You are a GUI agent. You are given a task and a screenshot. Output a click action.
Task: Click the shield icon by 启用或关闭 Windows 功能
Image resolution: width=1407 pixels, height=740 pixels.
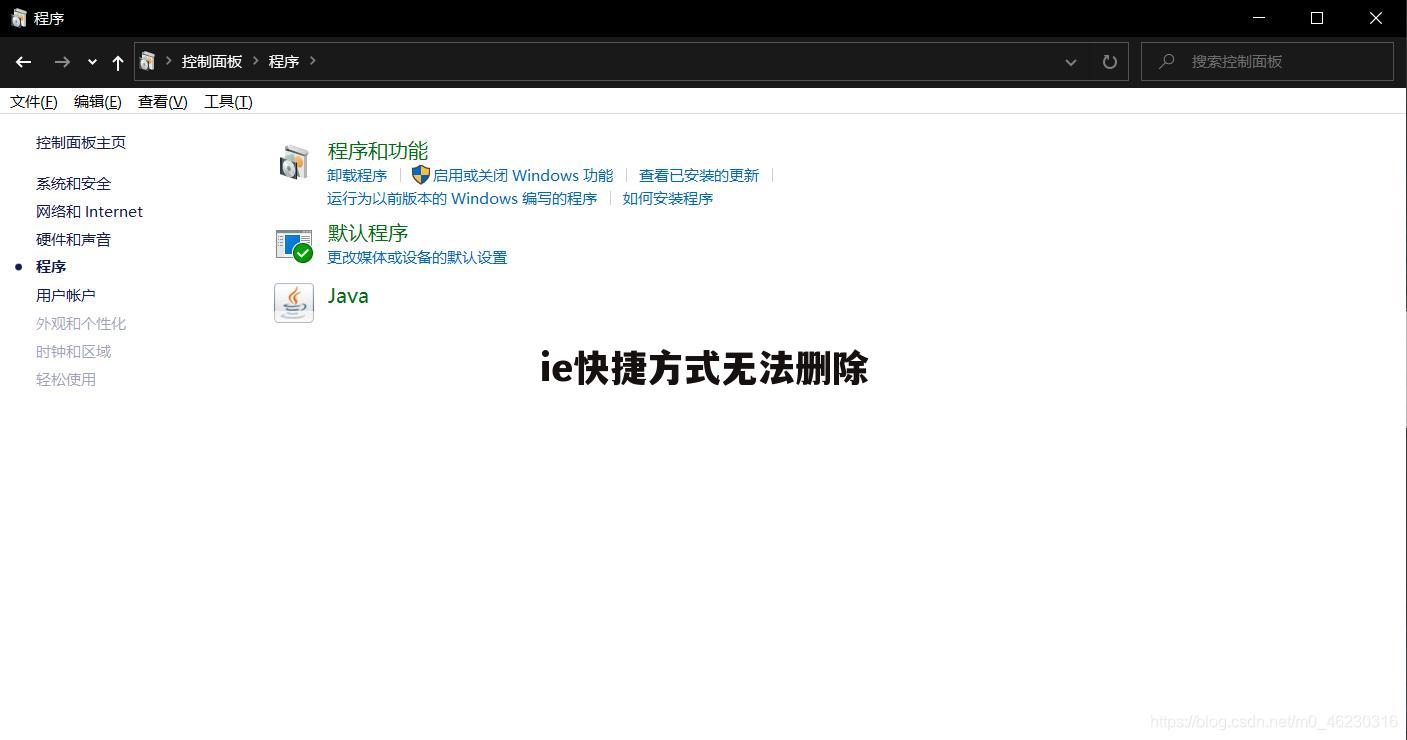coord(421,175)
